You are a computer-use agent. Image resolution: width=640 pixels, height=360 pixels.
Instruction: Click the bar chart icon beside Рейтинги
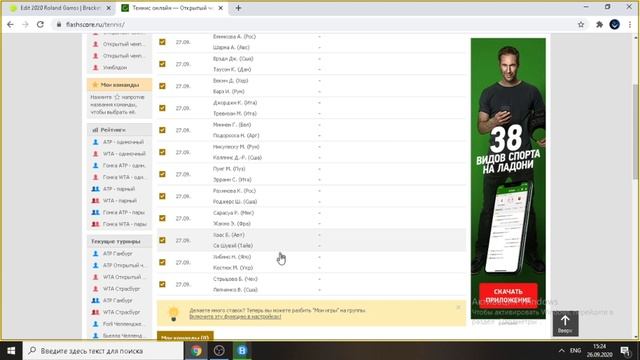point(95,130)
